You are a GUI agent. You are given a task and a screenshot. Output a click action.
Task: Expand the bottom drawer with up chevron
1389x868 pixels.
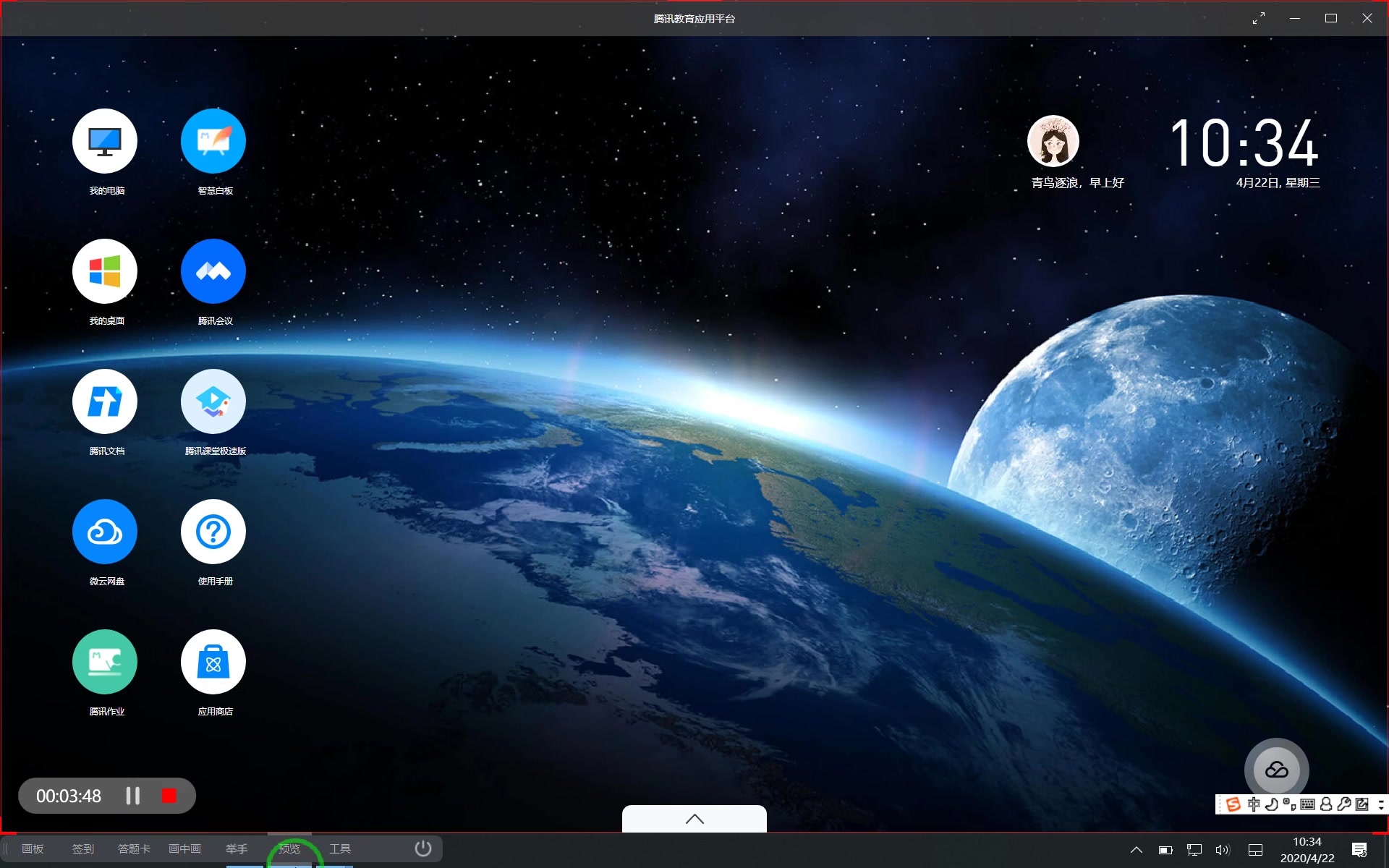(x=694, y=819)
